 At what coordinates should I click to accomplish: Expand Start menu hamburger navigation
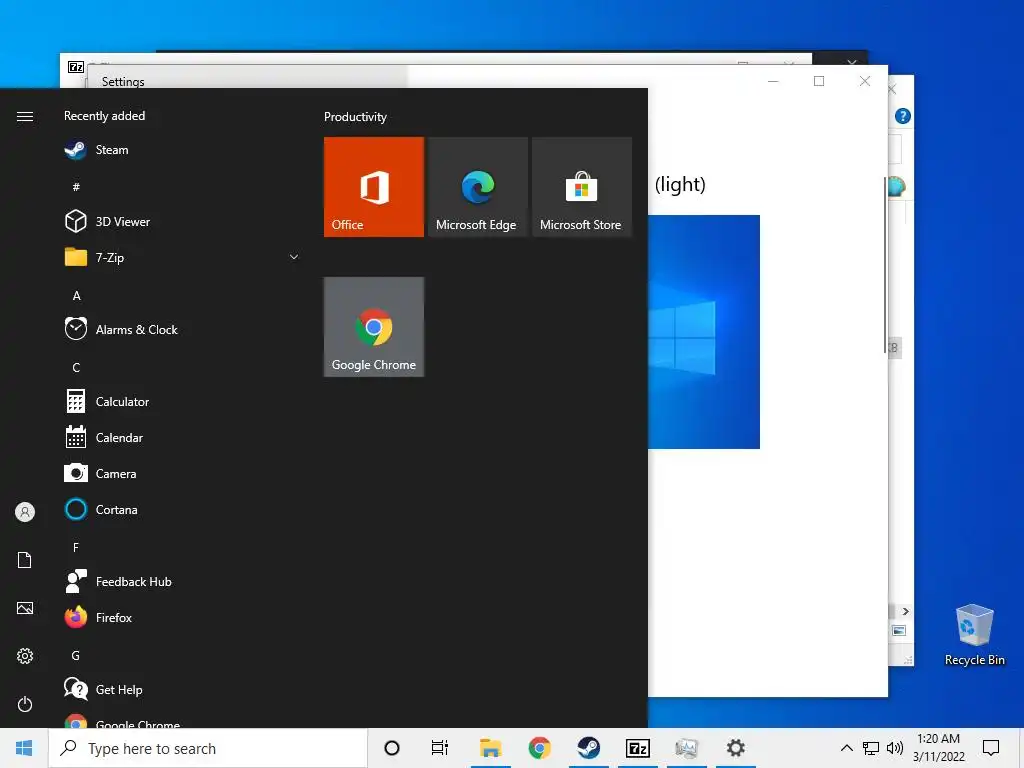(25, 116)
